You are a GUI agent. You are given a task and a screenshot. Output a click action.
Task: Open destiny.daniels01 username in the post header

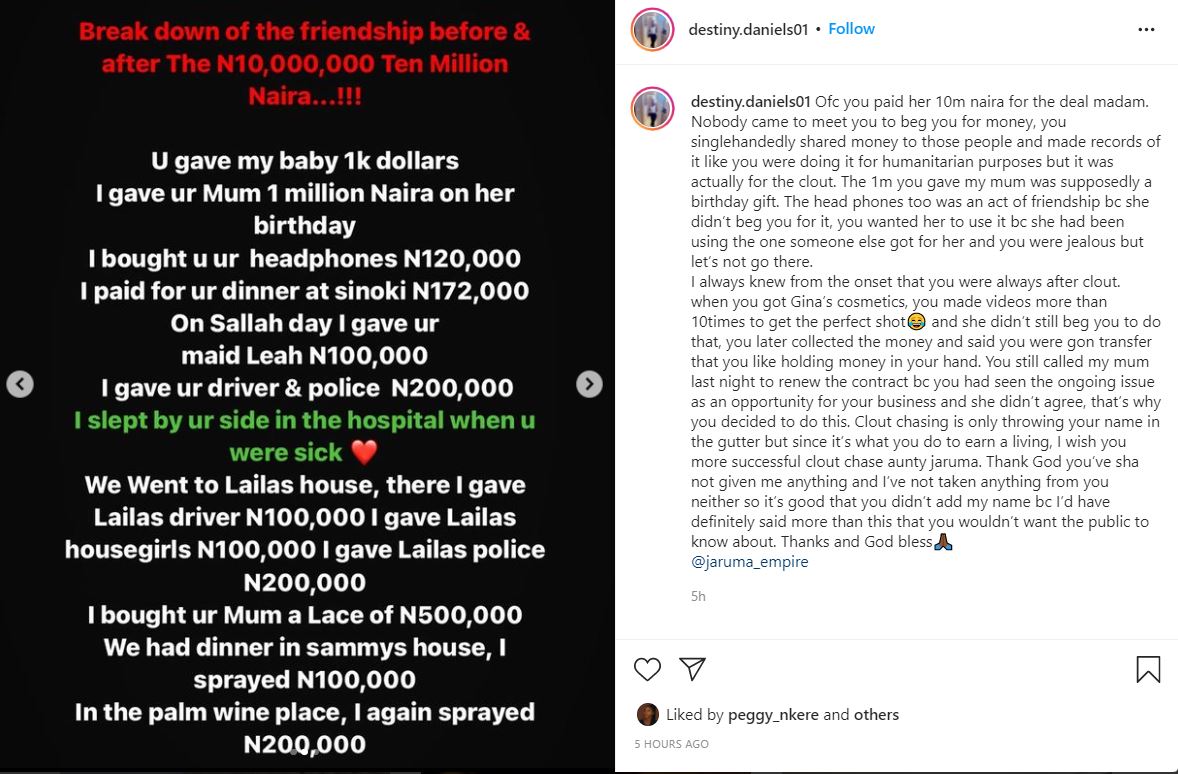746,29
